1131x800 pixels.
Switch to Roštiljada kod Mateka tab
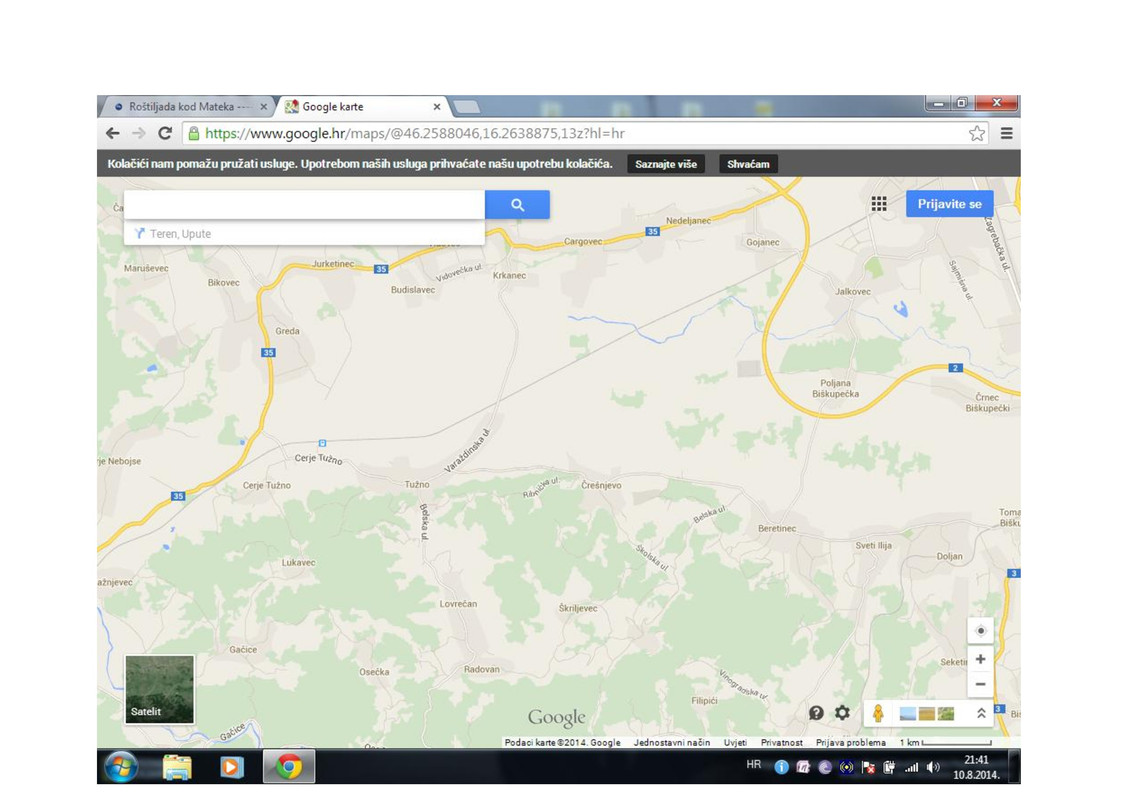188,107
